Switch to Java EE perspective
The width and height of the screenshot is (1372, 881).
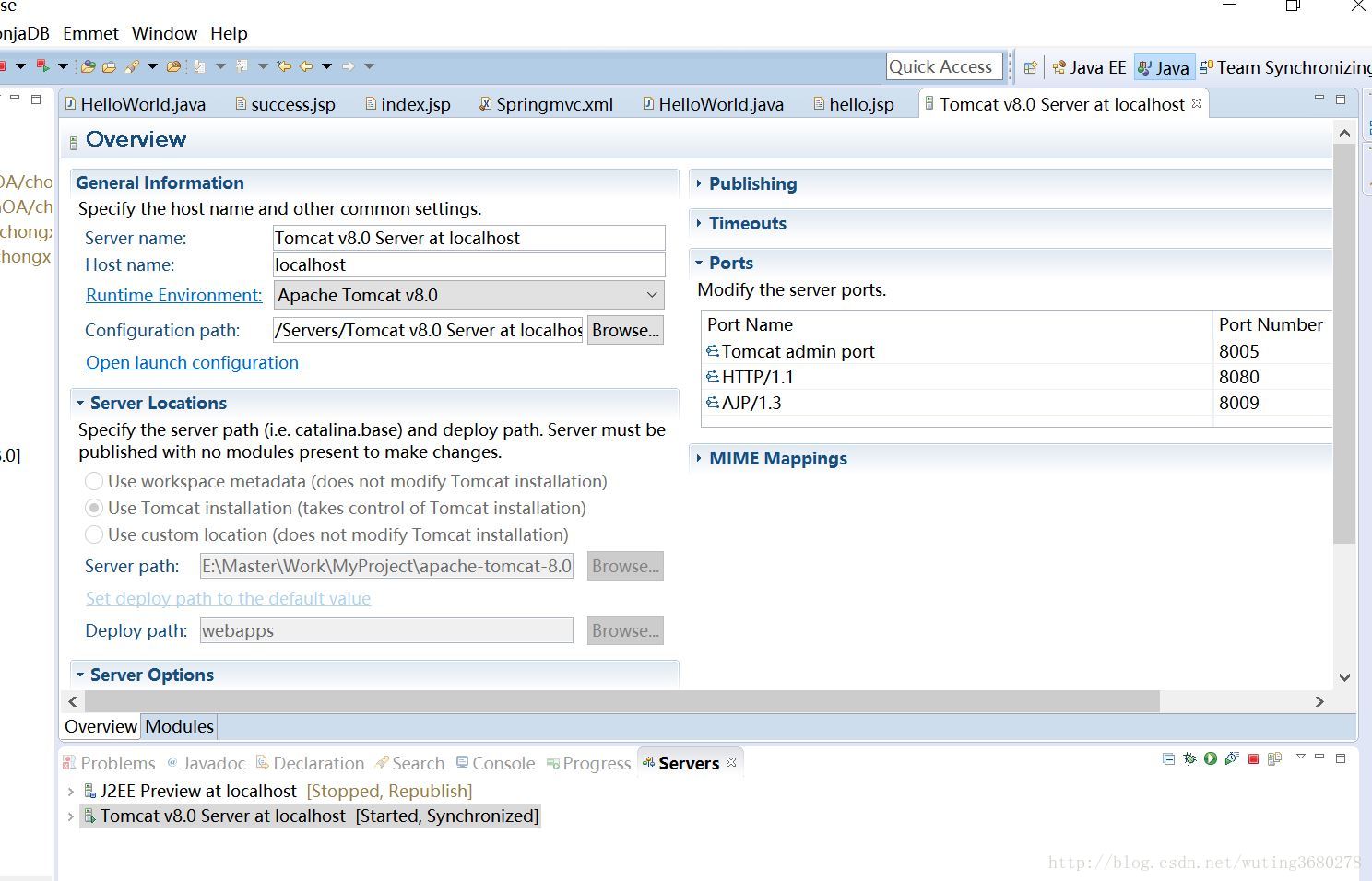(1089, 67)
